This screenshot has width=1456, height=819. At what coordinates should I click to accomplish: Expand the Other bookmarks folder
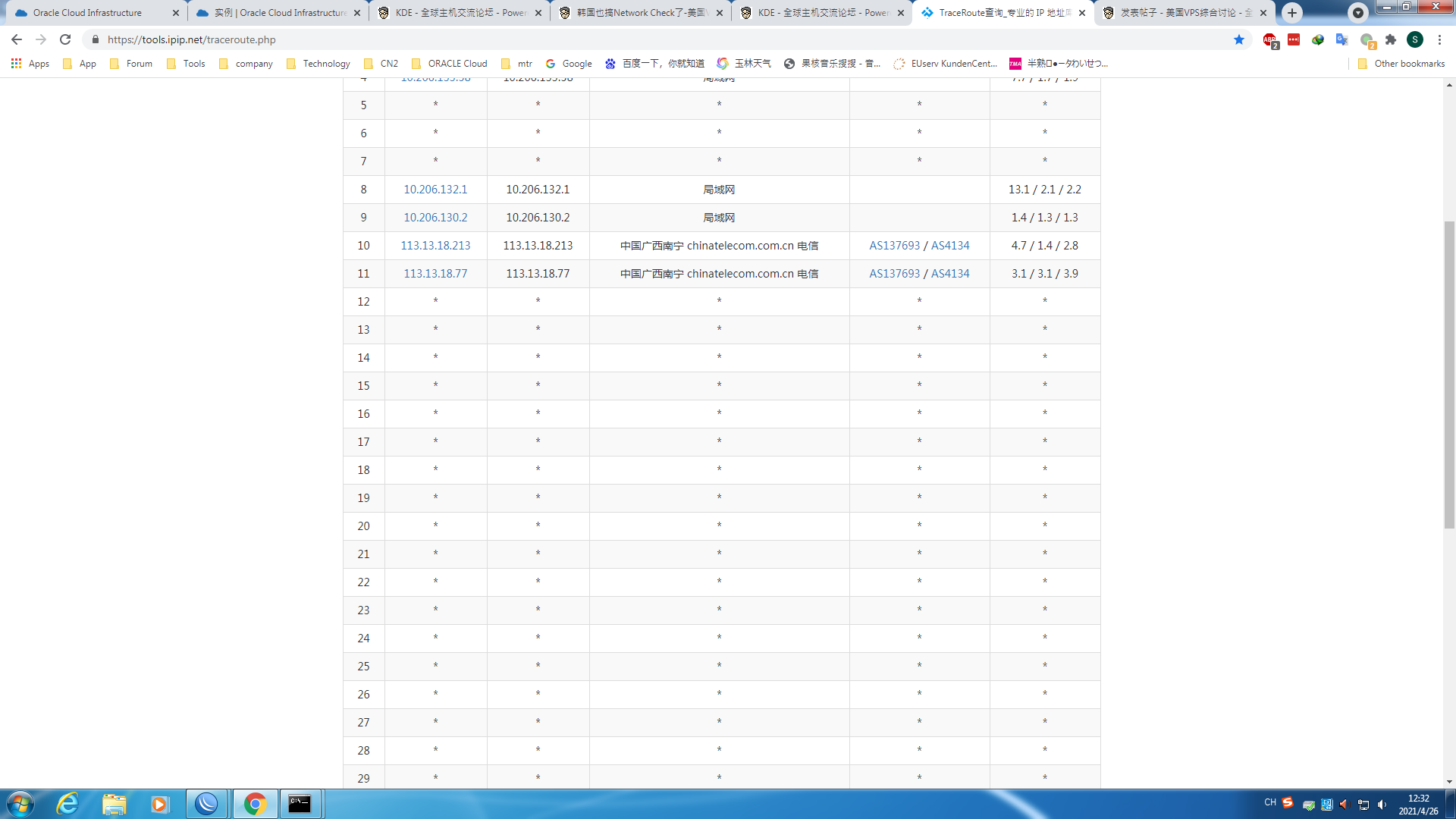[1401, 64]
